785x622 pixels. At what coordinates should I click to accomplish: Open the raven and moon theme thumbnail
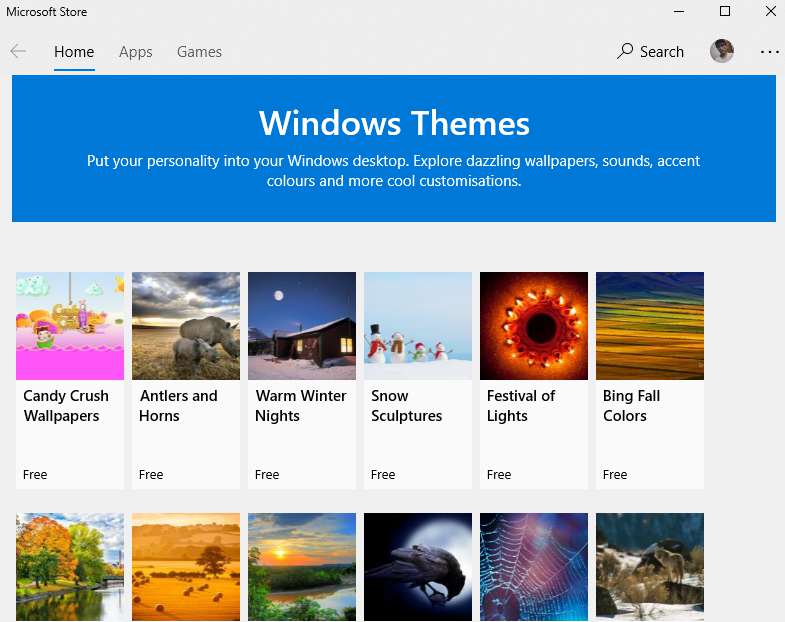[418, 567]
